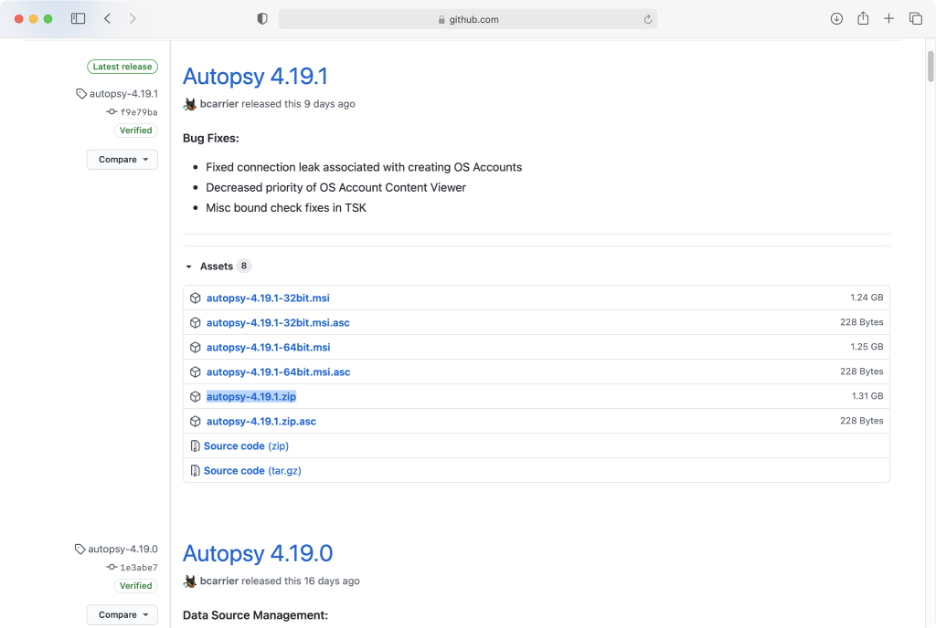Click "Misc bound check fixes in TSK"

(x=286, y=208)
